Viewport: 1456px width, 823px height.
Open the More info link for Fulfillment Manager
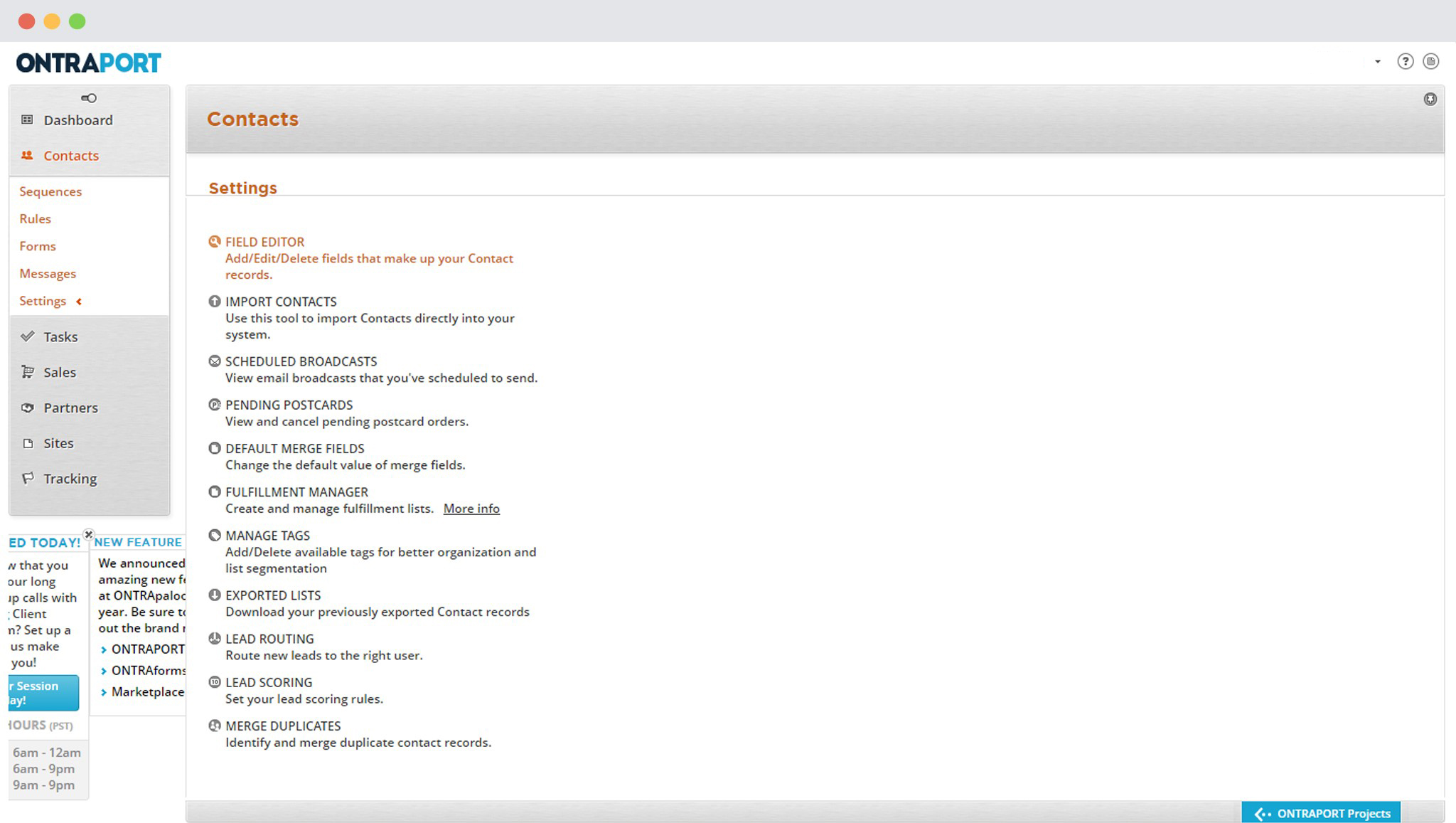pos(471,508)
